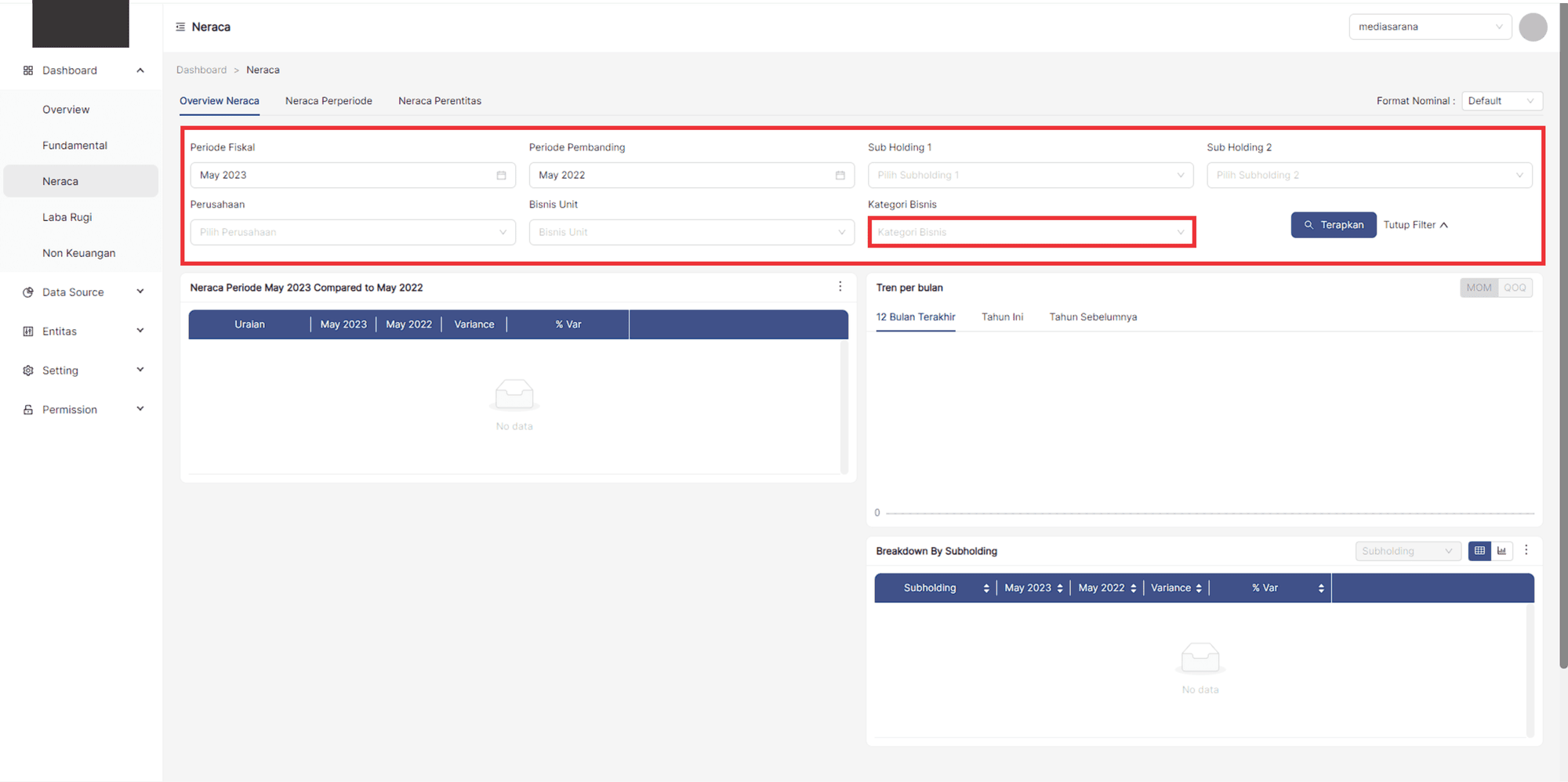Switch Breakdown to bar chart view icon
The height and width of the screenshot is (782, 1568).
click(x=1501, y=551)
